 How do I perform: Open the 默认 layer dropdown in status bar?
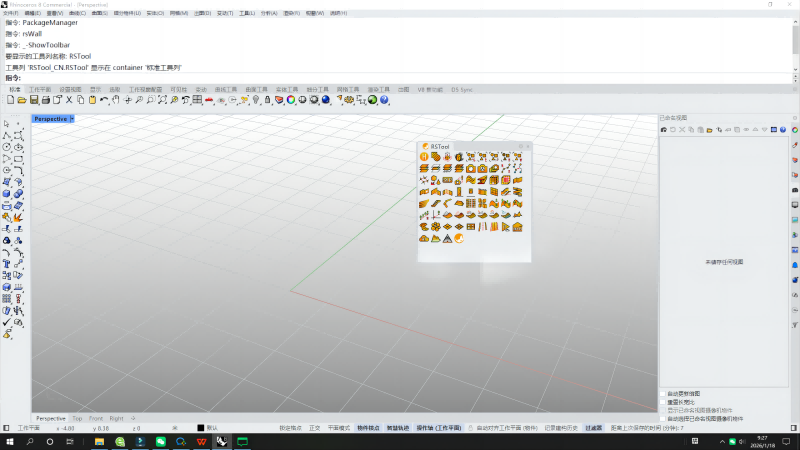tap(211, 428)
